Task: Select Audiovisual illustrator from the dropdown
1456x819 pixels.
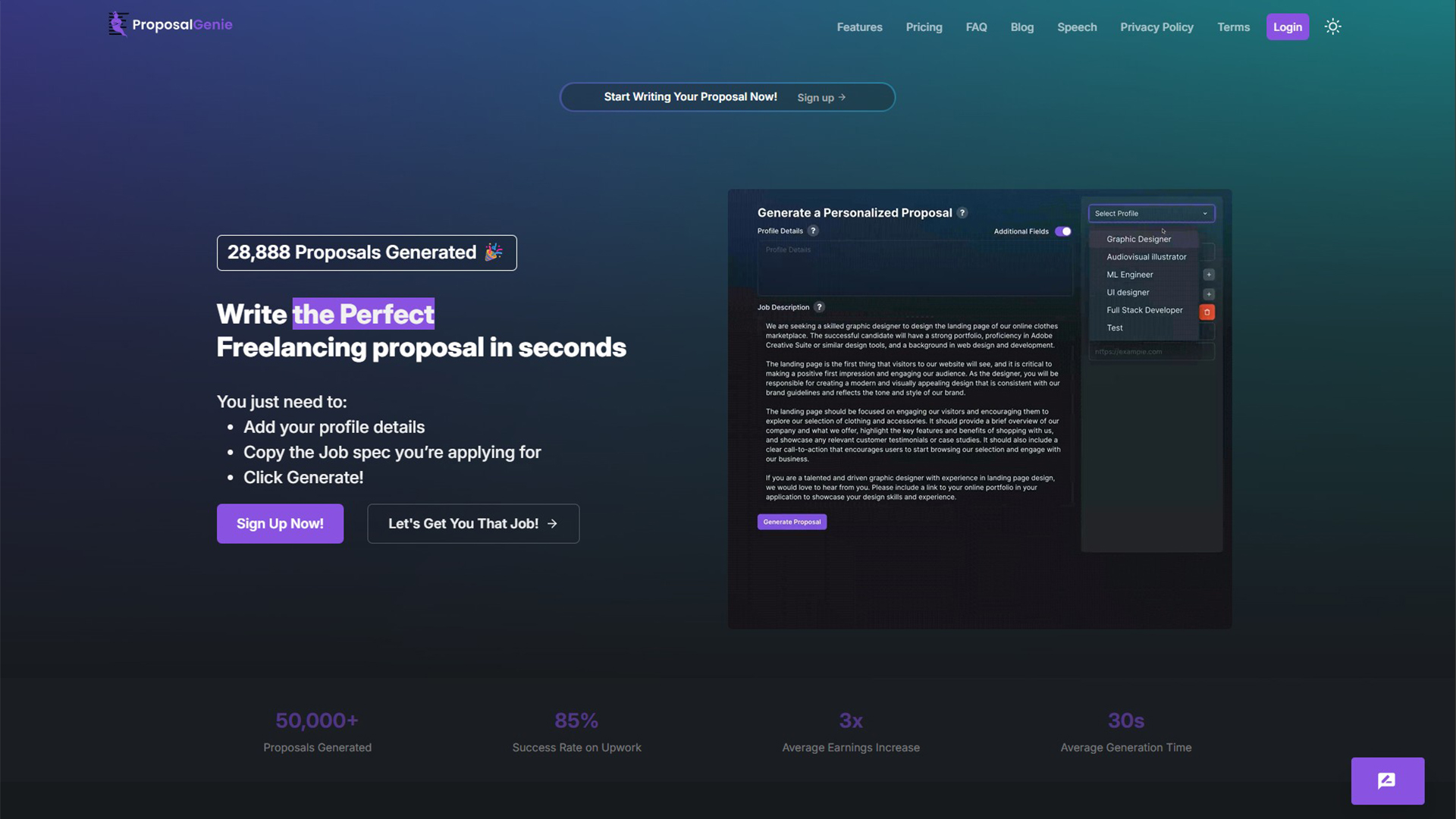Action: click(x=1147, y=256)
